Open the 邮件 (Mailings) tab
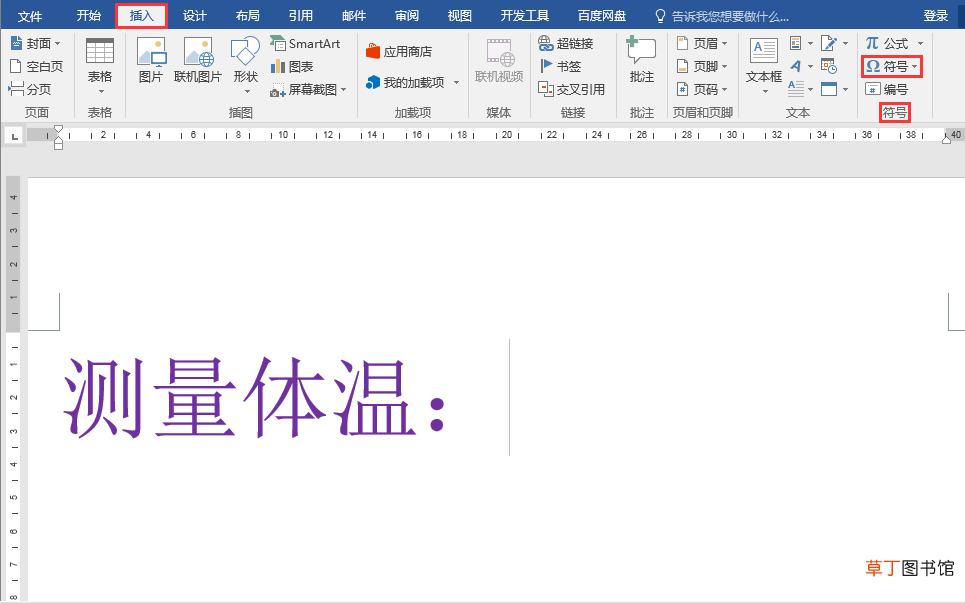 point(354,16)
